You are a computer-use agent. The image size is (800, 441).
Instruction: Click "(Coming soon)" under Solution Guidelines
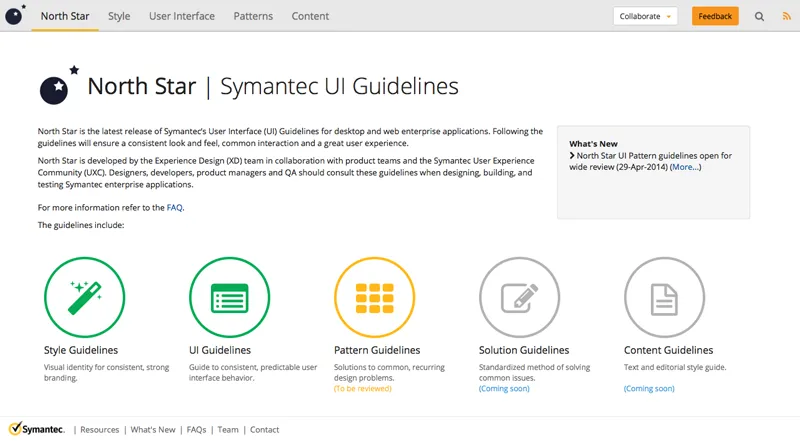click(504, 388)
